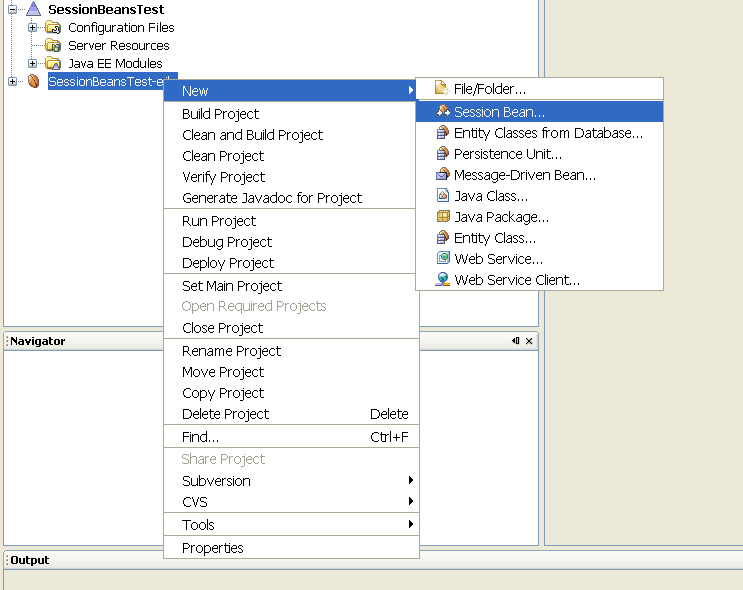Click the Web Service Client icon
The image size is (743, 590).
pyautogui.click(x=443, y=280)
